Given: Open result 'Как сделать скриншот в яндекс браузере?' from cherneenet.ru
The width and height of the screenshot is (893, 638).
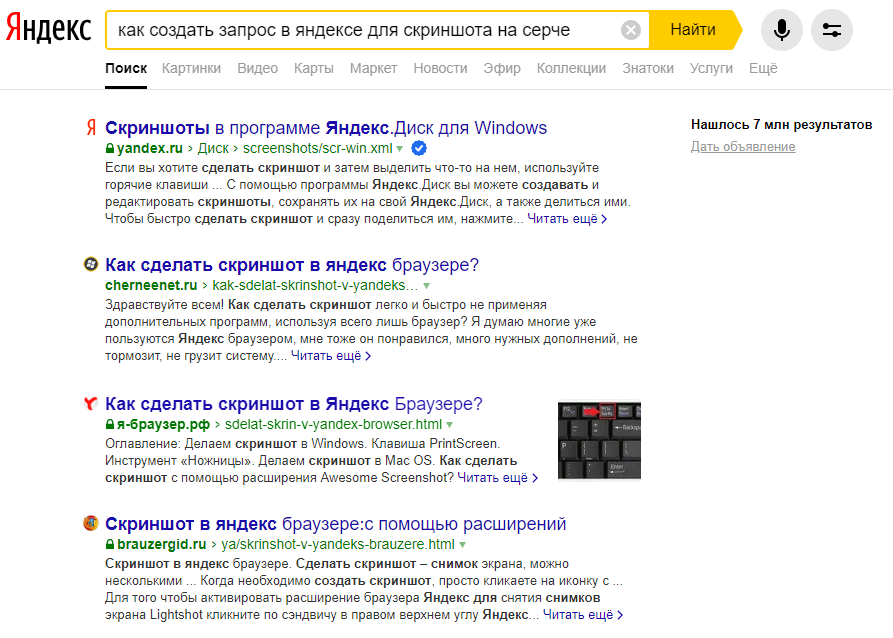Looking at the screenshot, I should point(292,265).
